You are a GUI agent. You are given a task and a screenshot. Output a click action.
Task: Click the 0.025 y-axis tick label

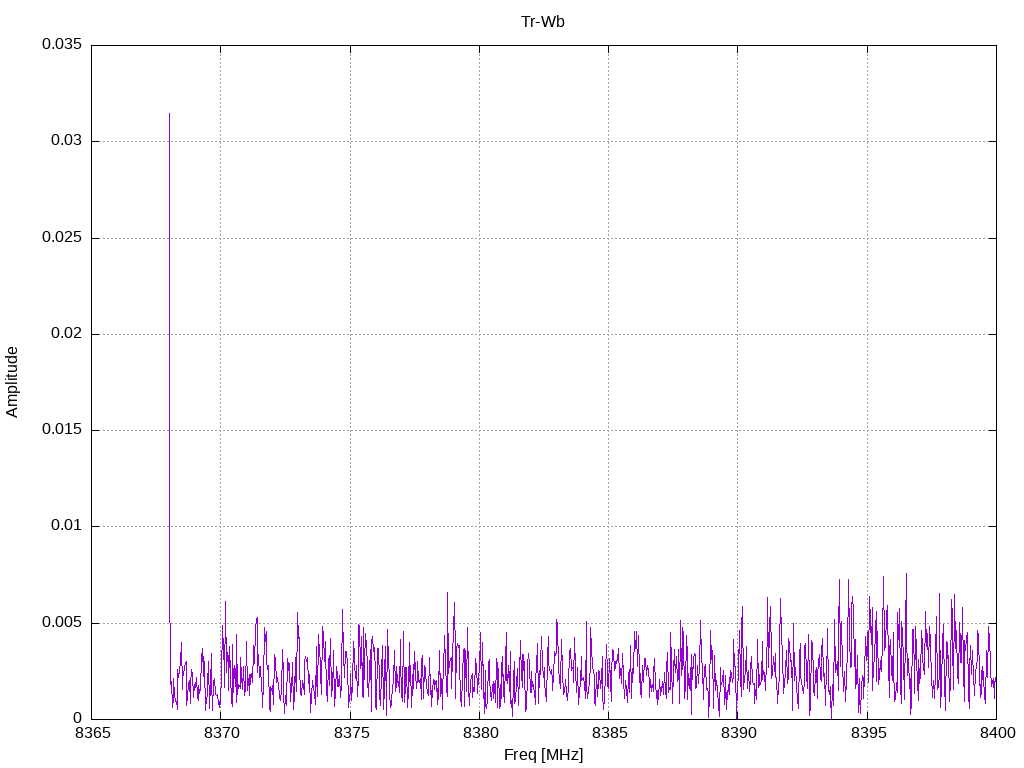[x=61, y=238]
